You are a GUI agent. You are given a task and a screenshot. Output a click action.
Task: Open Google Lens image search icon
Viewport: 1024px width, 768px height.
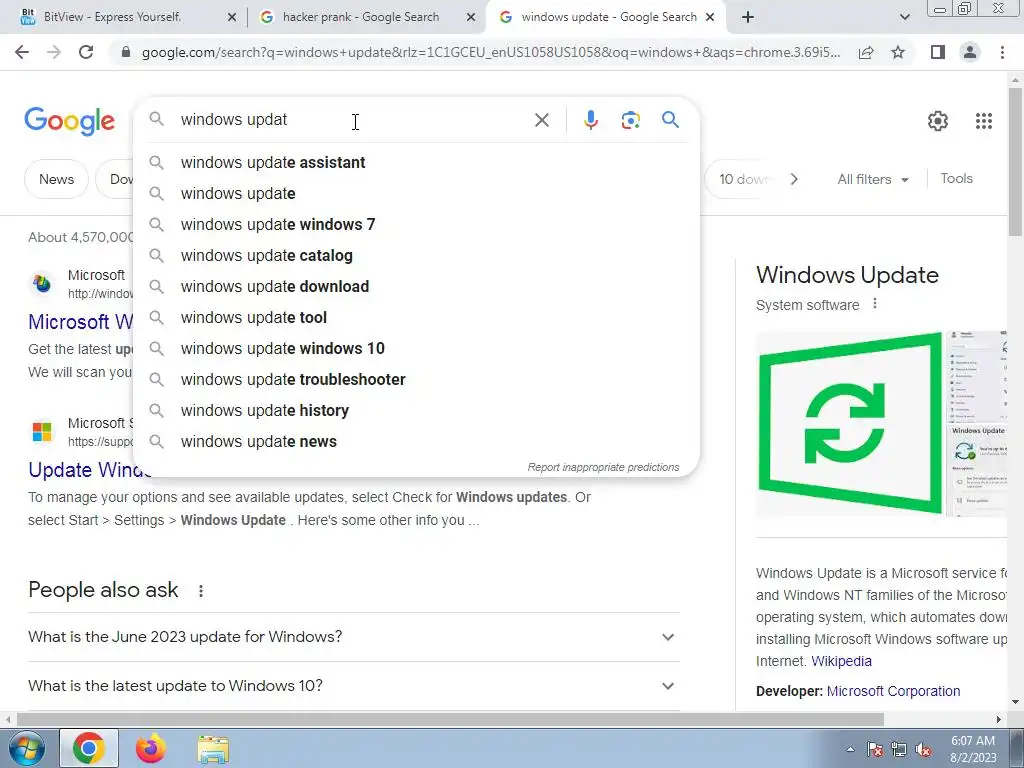click(630, 120)
